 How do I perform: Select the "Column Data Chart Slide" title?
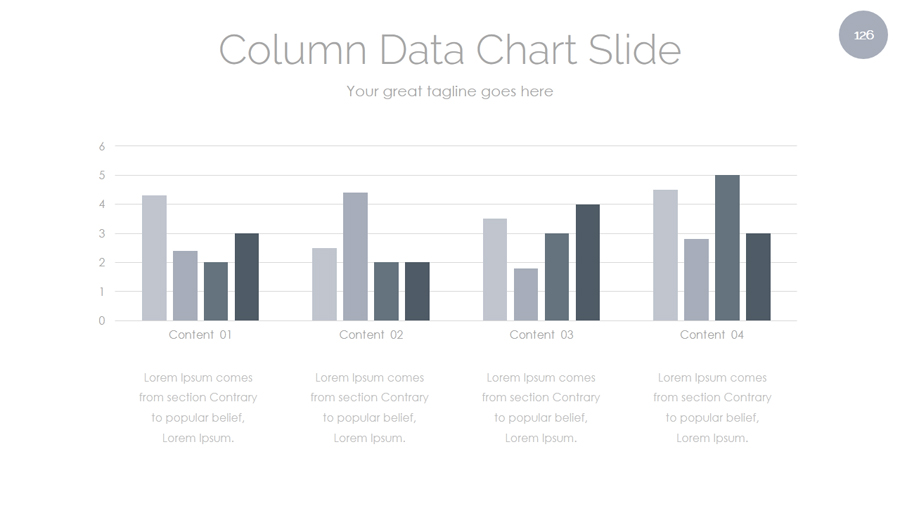[449, 49]
